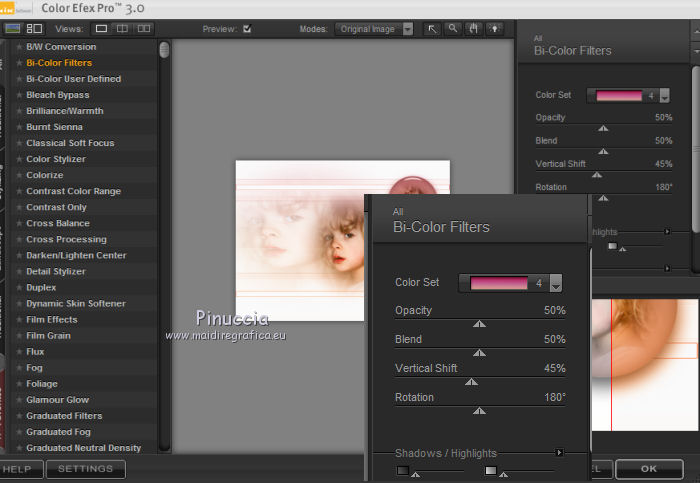Open Classical Soft Focus filter
700x483 pixels.
pos(70,143)
